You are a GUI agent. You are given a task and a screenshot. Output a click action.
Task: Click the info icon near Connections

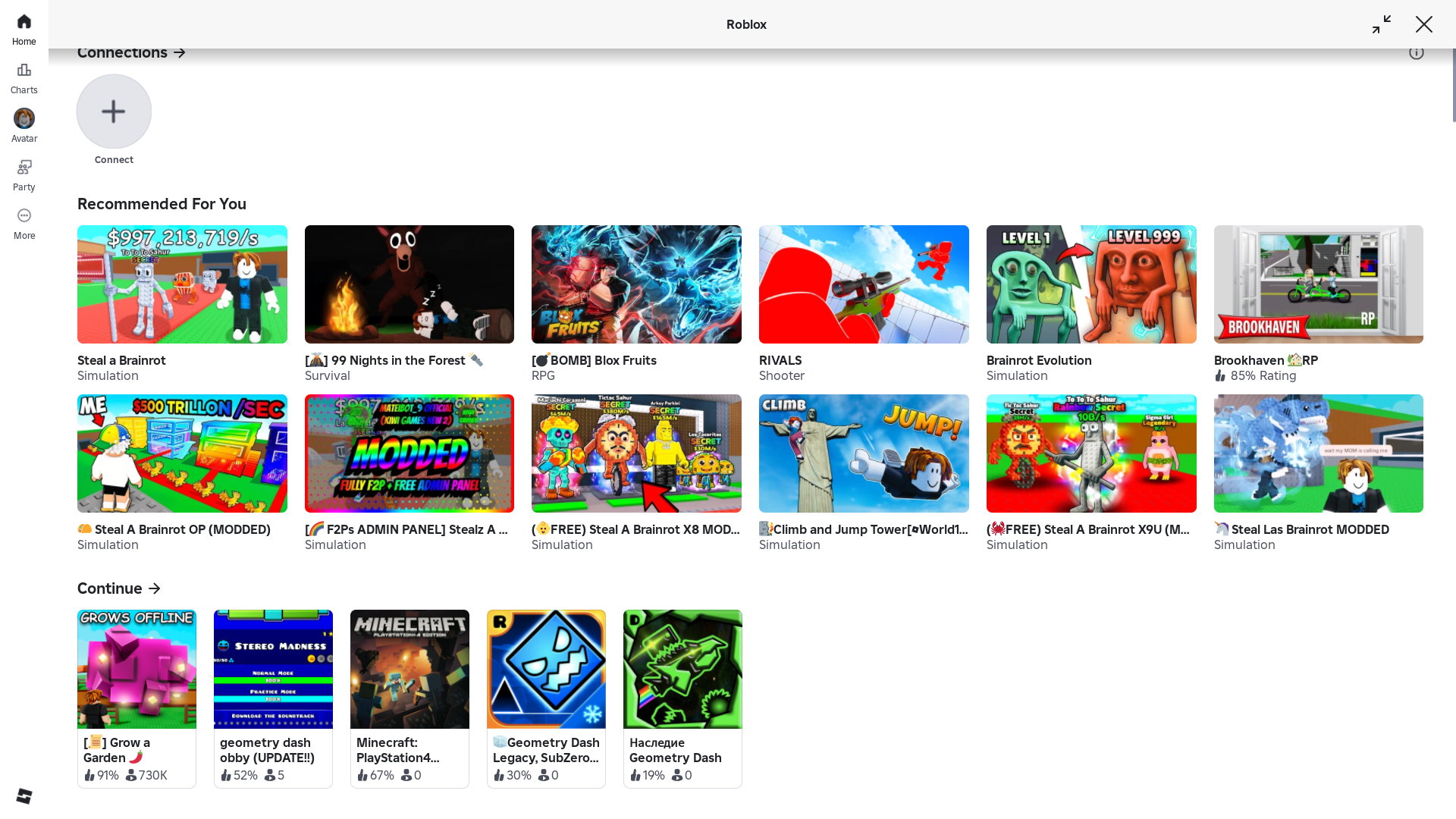[x=1416, y=52]
